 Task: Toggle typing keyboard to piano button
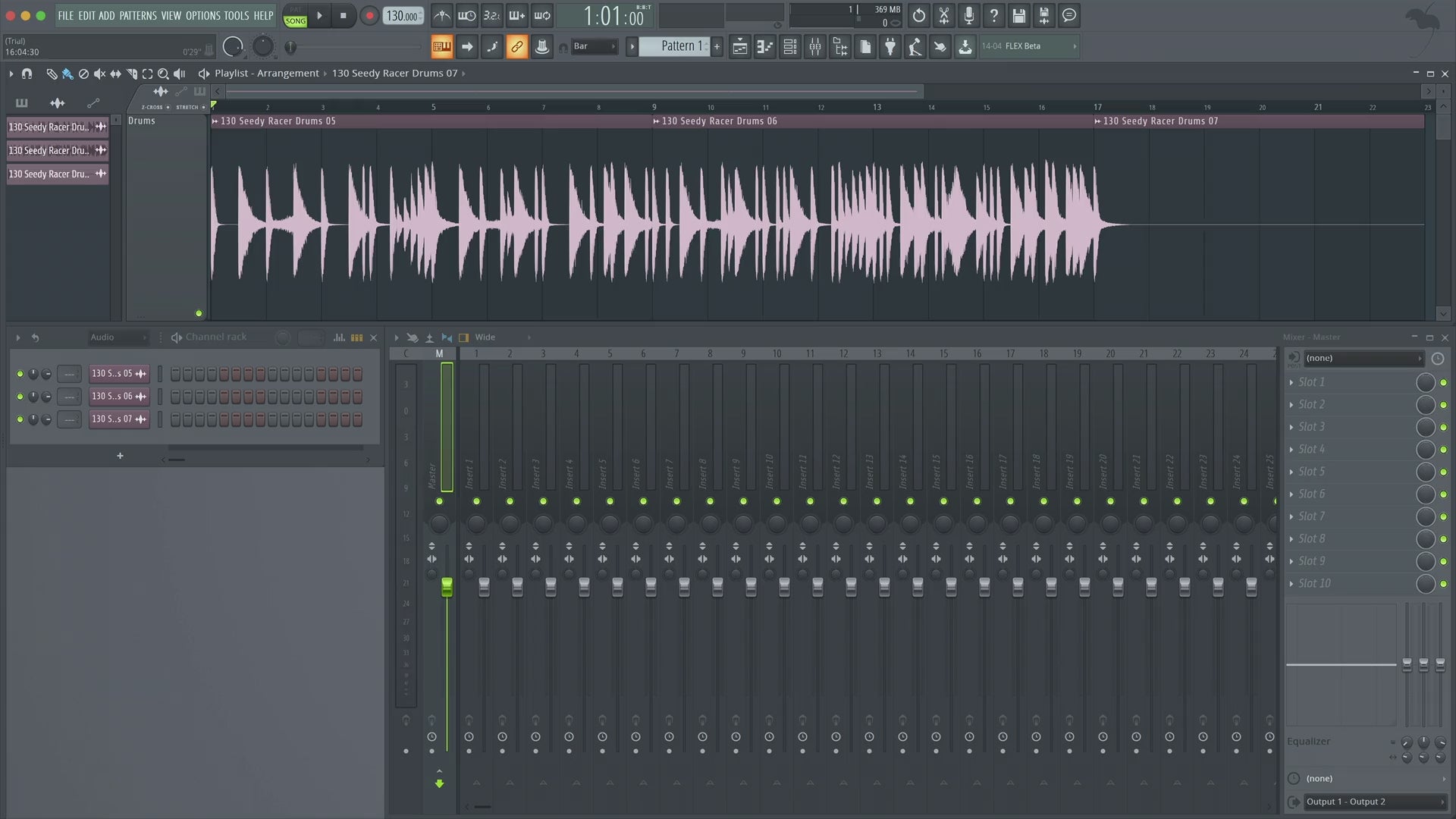click(441, 47)
